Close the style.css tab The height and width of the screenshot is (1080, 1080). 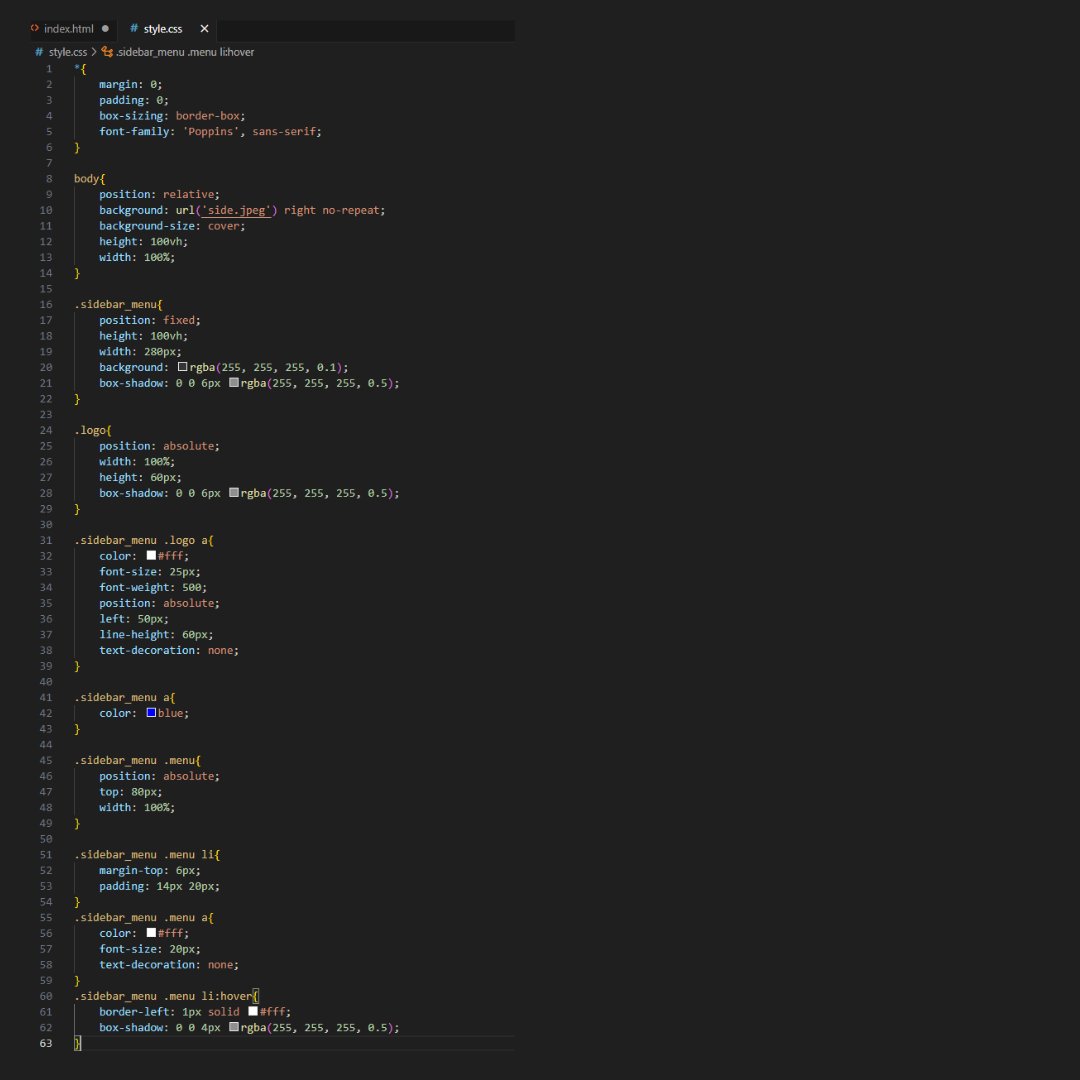pyautogui.click(x=204, y=29)
